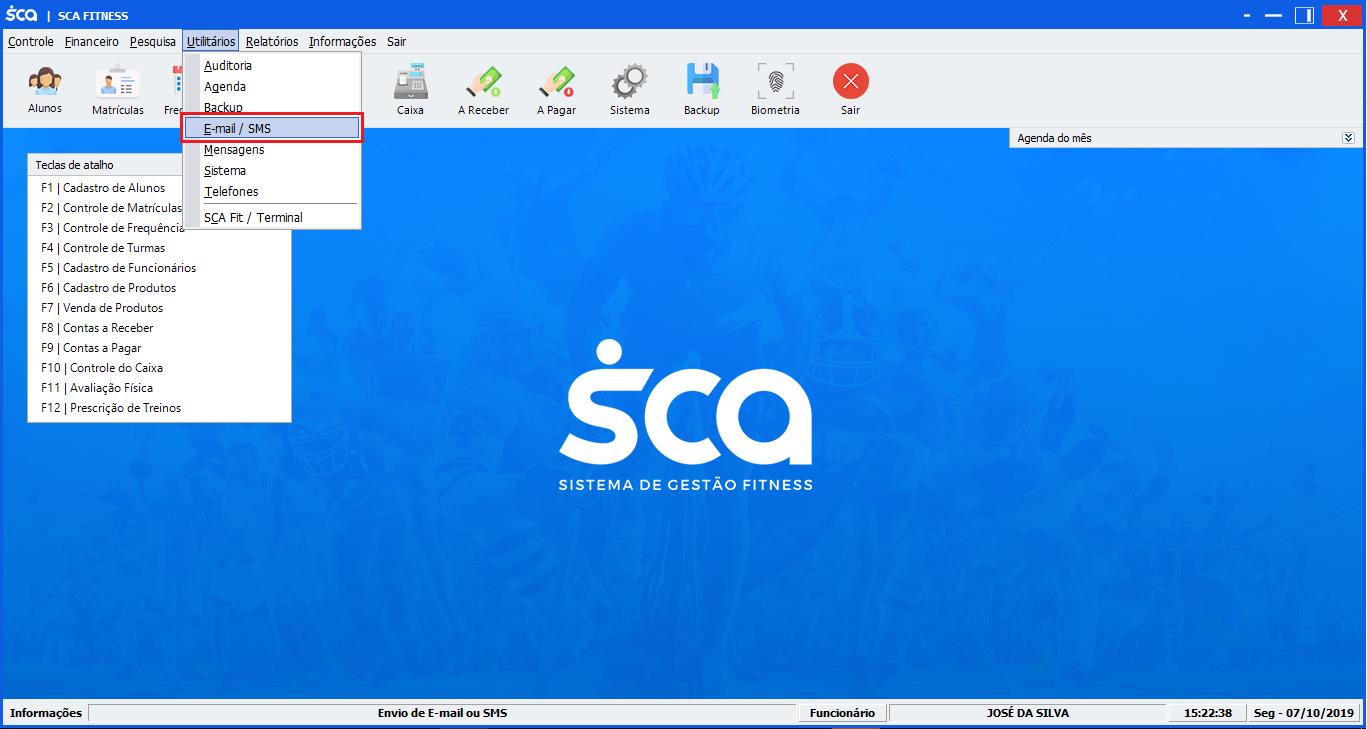
Task: Click JOSÉ DA SILVA in status bar
Action: [x=1027, y=713]
